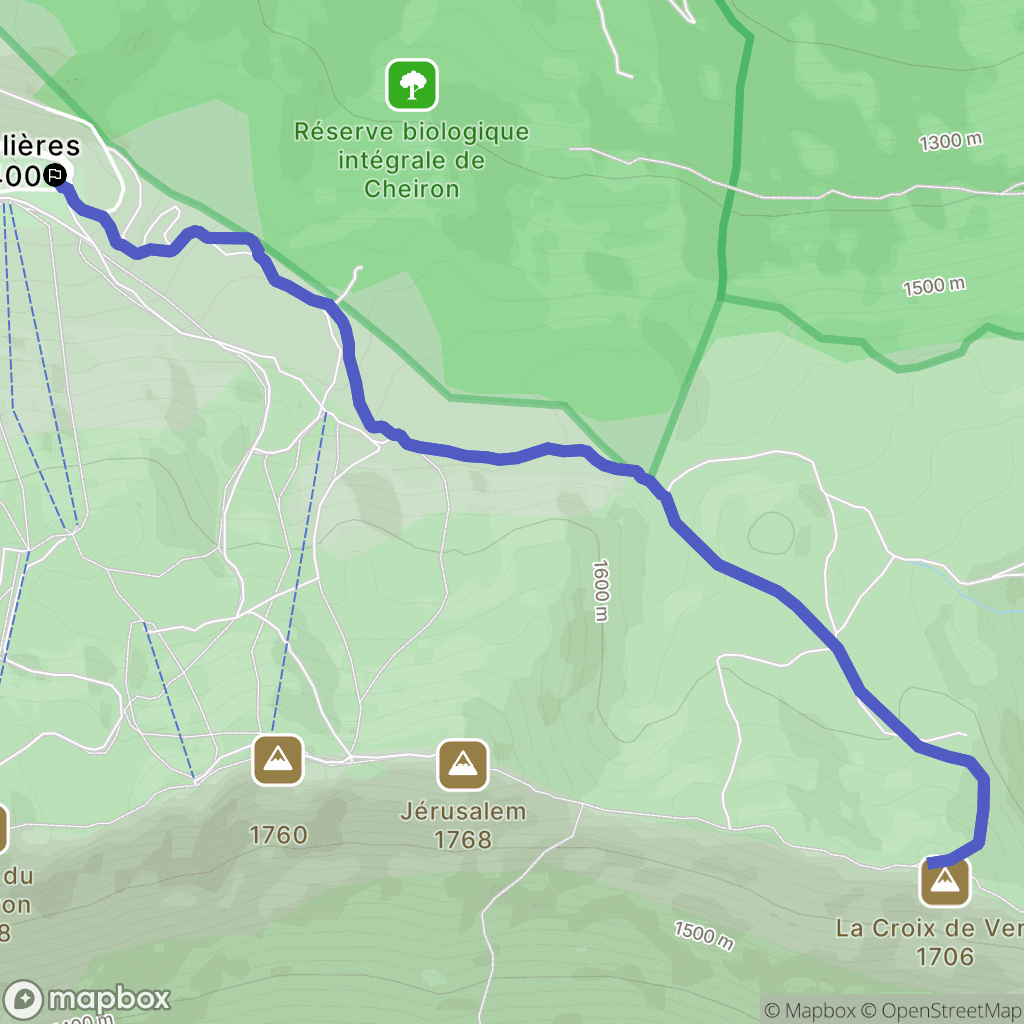Viewport: 1024px width, 1024px height.
Task: Click the green nature reserve tree icon
Action: tap(411, 85)
